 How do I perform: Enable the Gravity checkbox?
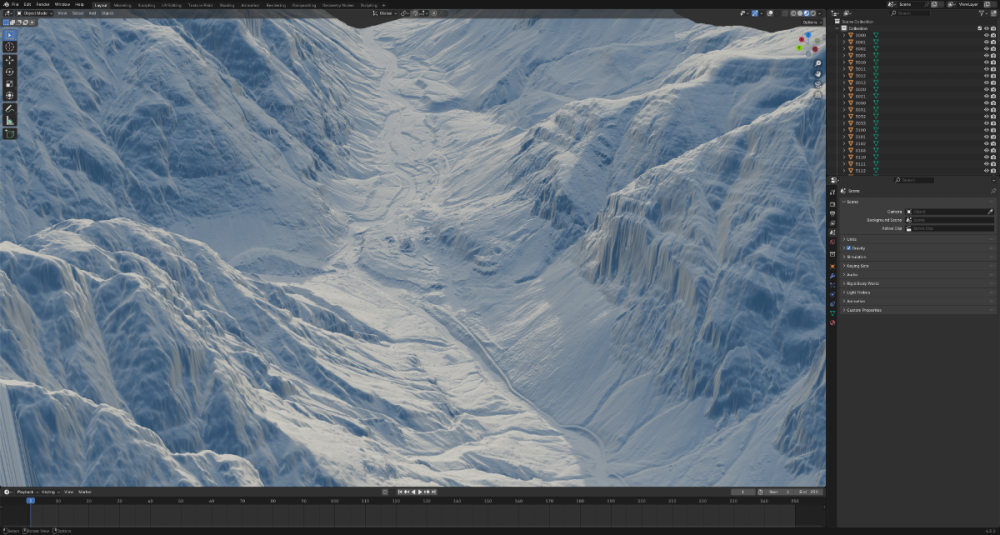click(x=850, y=248)
